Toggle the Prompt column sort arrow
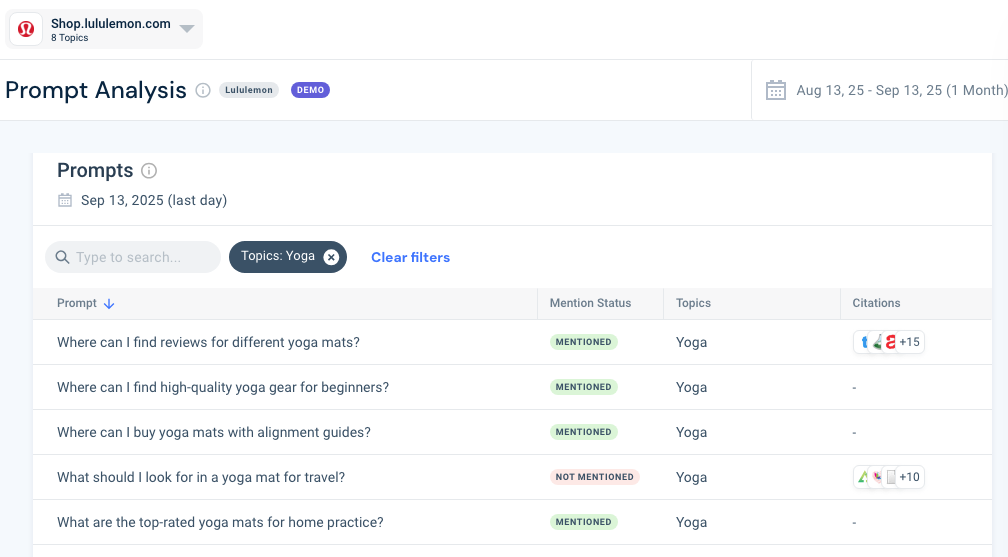This screenshot has width=1008, height=557. pos(109,304)
